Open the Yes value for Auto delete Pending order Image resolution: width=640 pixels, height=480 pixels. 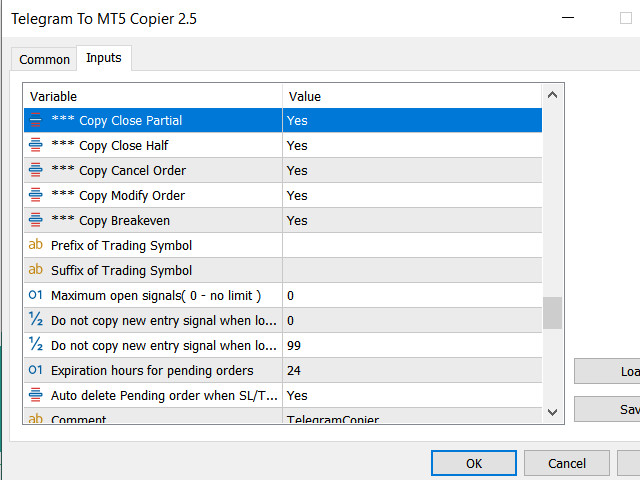point(412,395)
